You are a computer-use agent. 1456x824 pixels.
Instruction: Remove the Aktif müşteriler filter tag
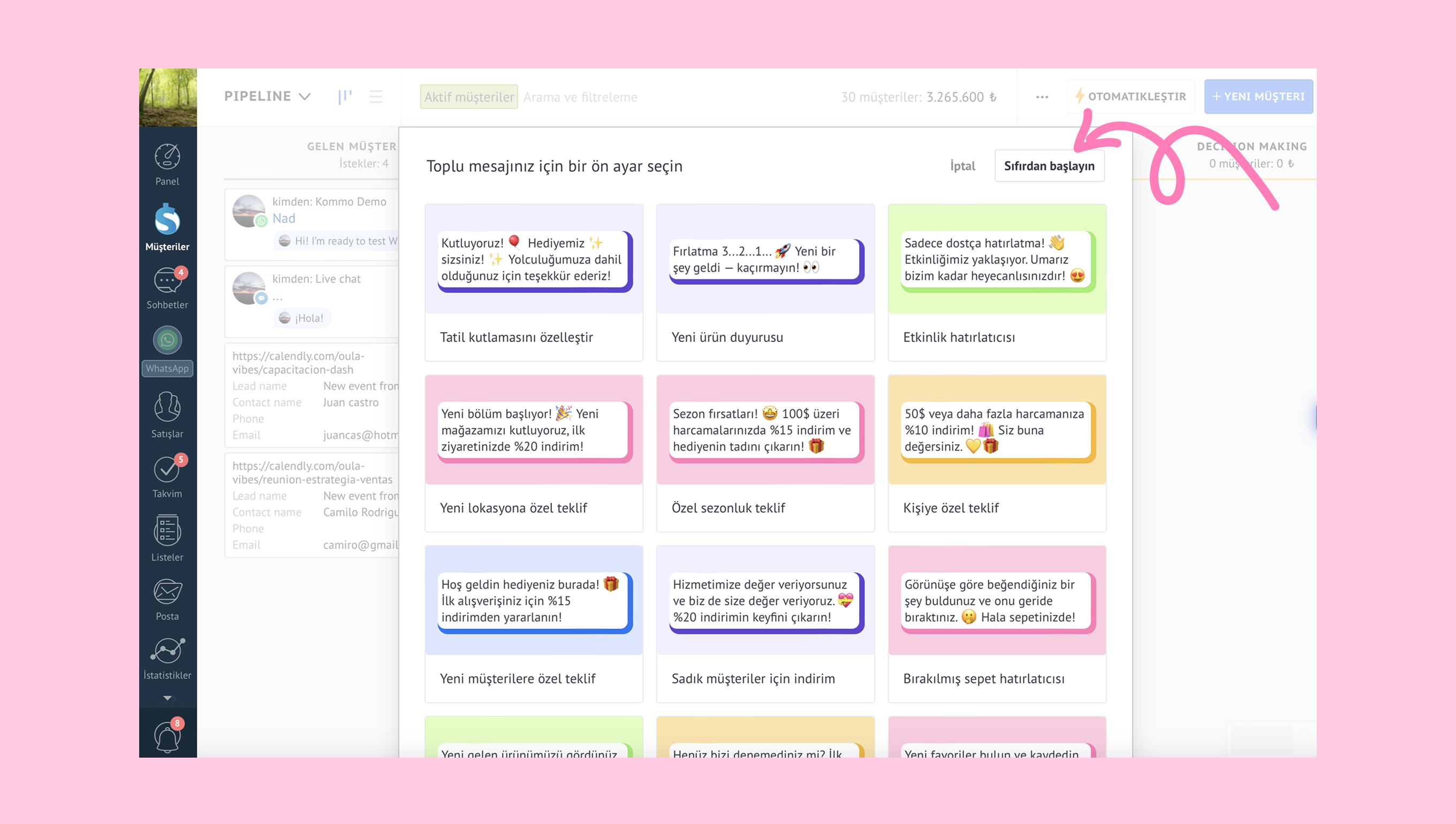pyautogui.click(x=469, y=97)
